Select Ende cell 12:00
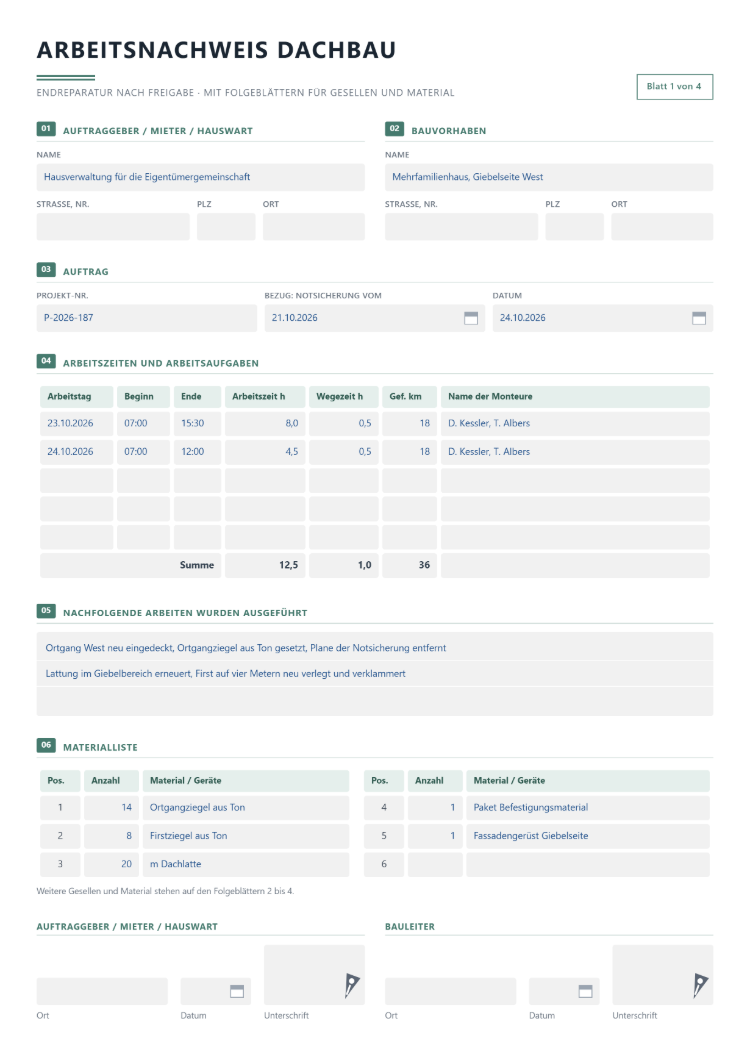750x1060 pixels. 197,452
